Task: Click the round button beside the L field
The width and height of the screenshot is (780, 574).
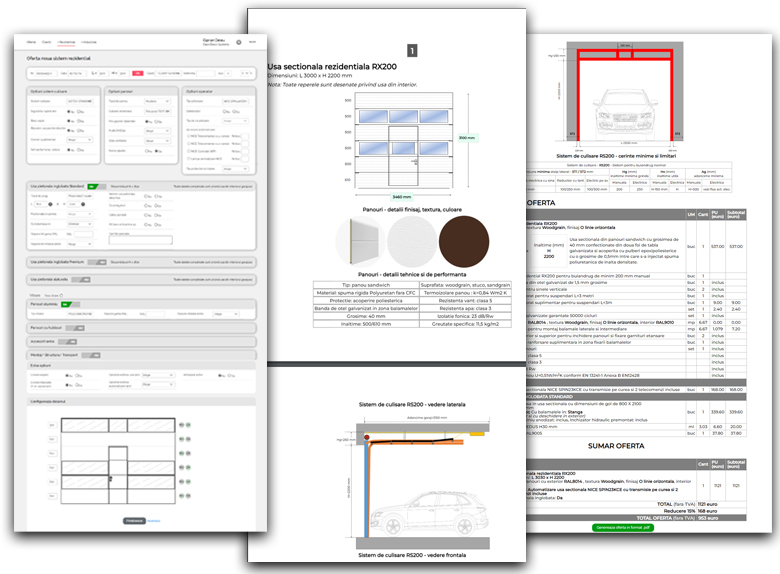Action: pos(50,204)
